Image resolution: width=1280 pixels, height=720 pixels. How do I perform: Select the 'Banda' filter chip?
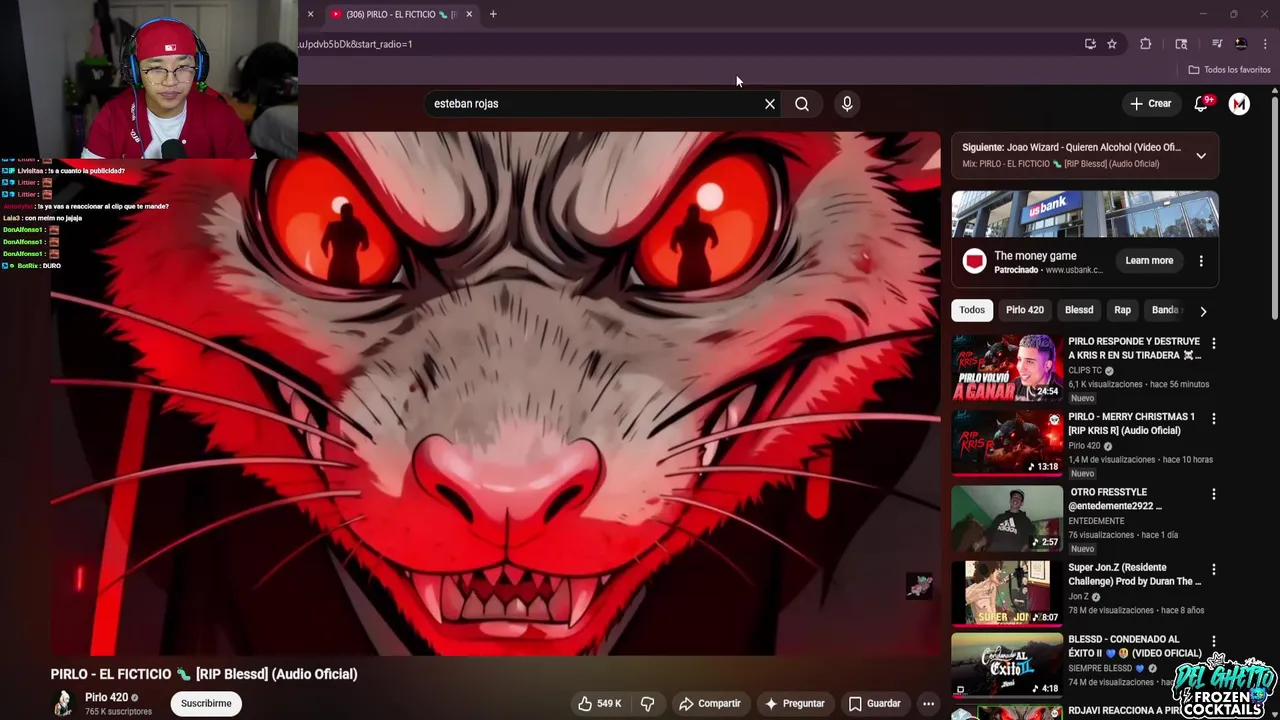1165,310
